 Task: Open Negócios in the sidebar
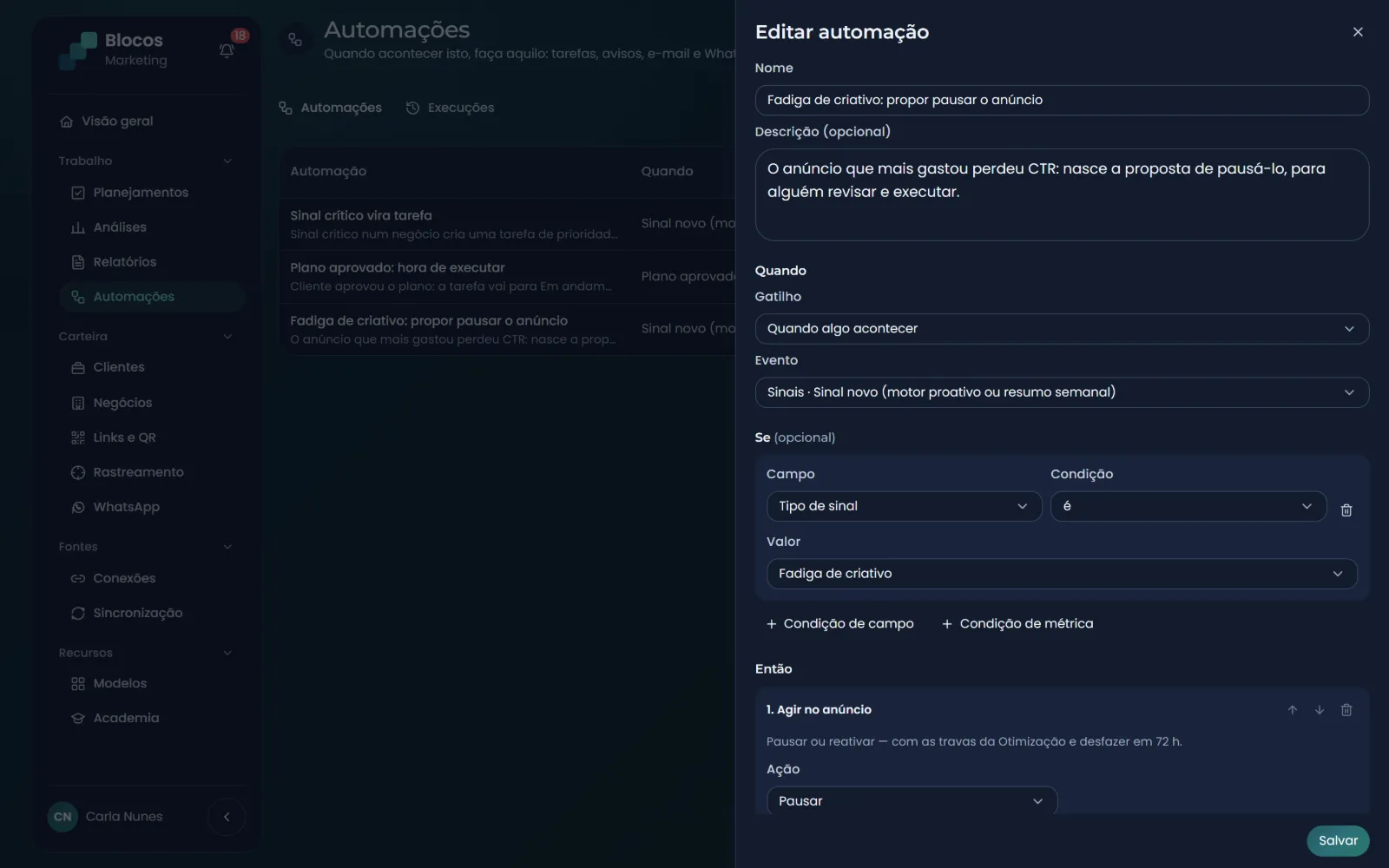click(153, 403)
